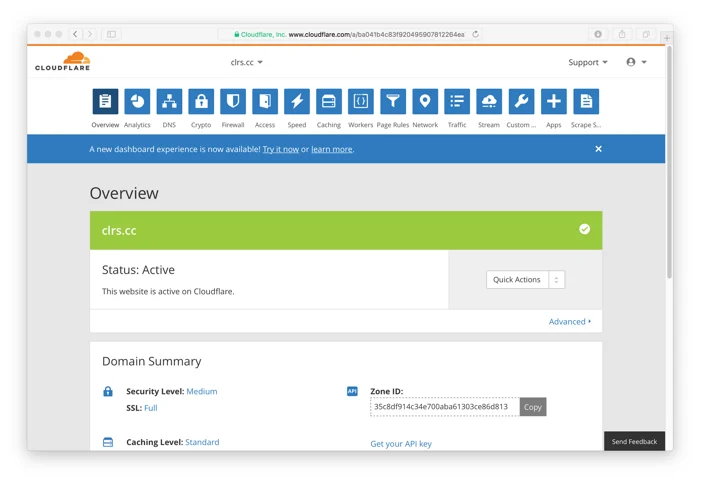Open the Support dropdown menu
This screenshot has width=715, height=494.
click(x=588, y=62)
